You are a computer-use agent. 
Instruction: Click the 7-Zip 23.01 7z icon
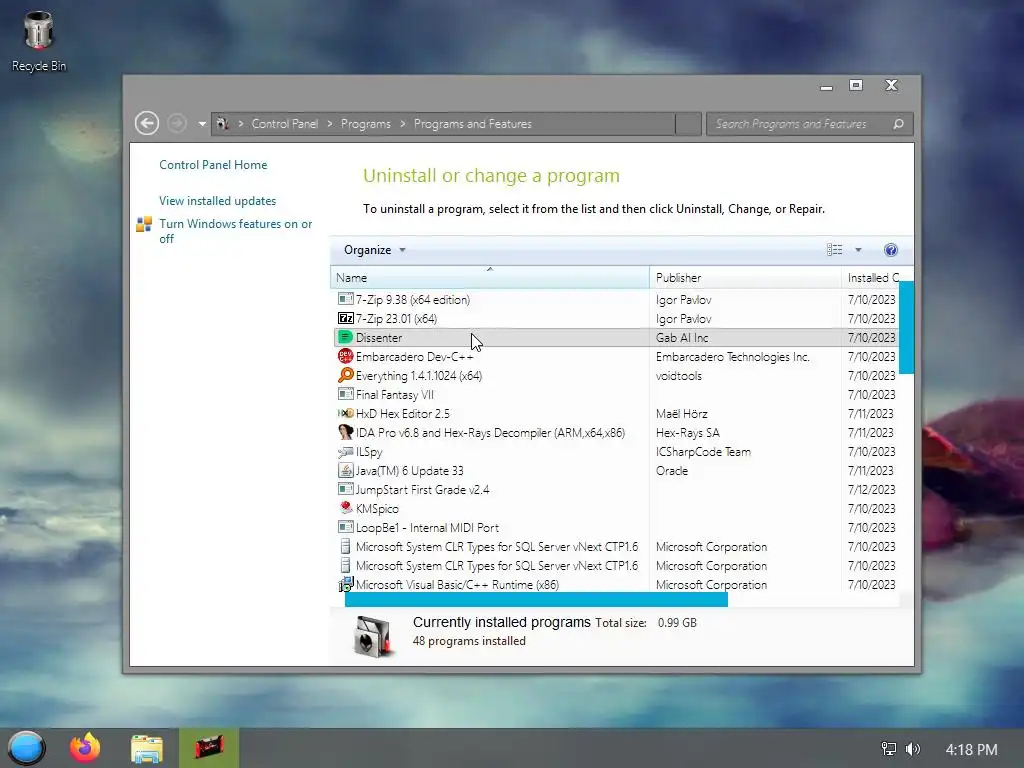point(345,318)
